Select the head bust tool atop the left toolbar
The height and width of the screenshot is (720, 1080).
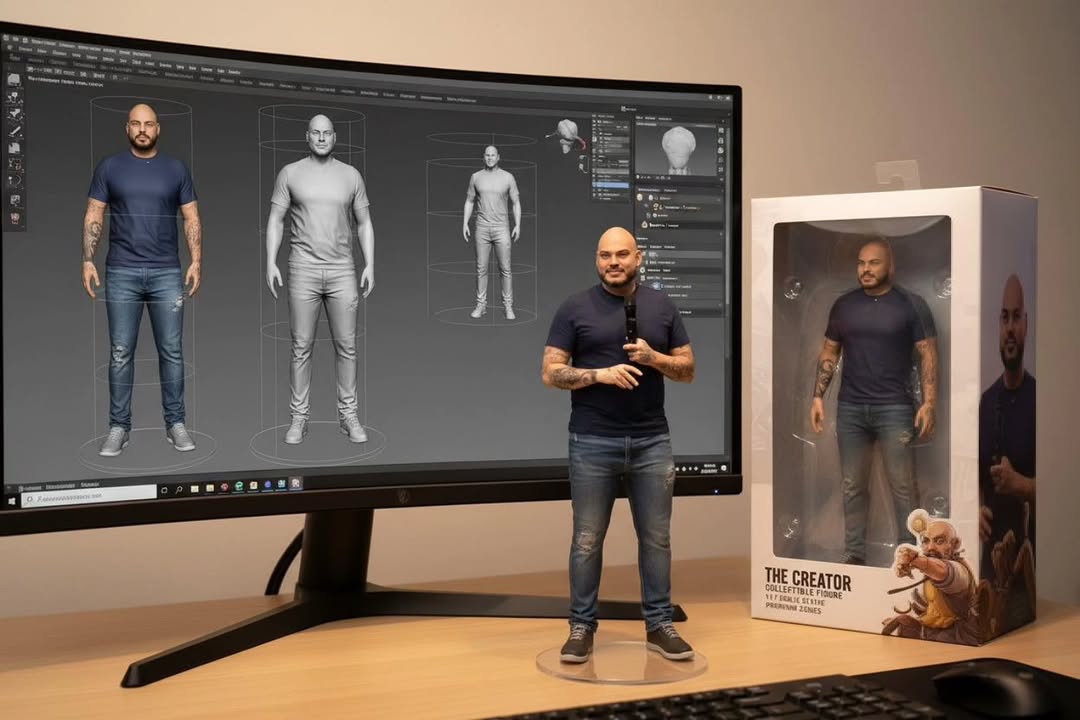14,79
